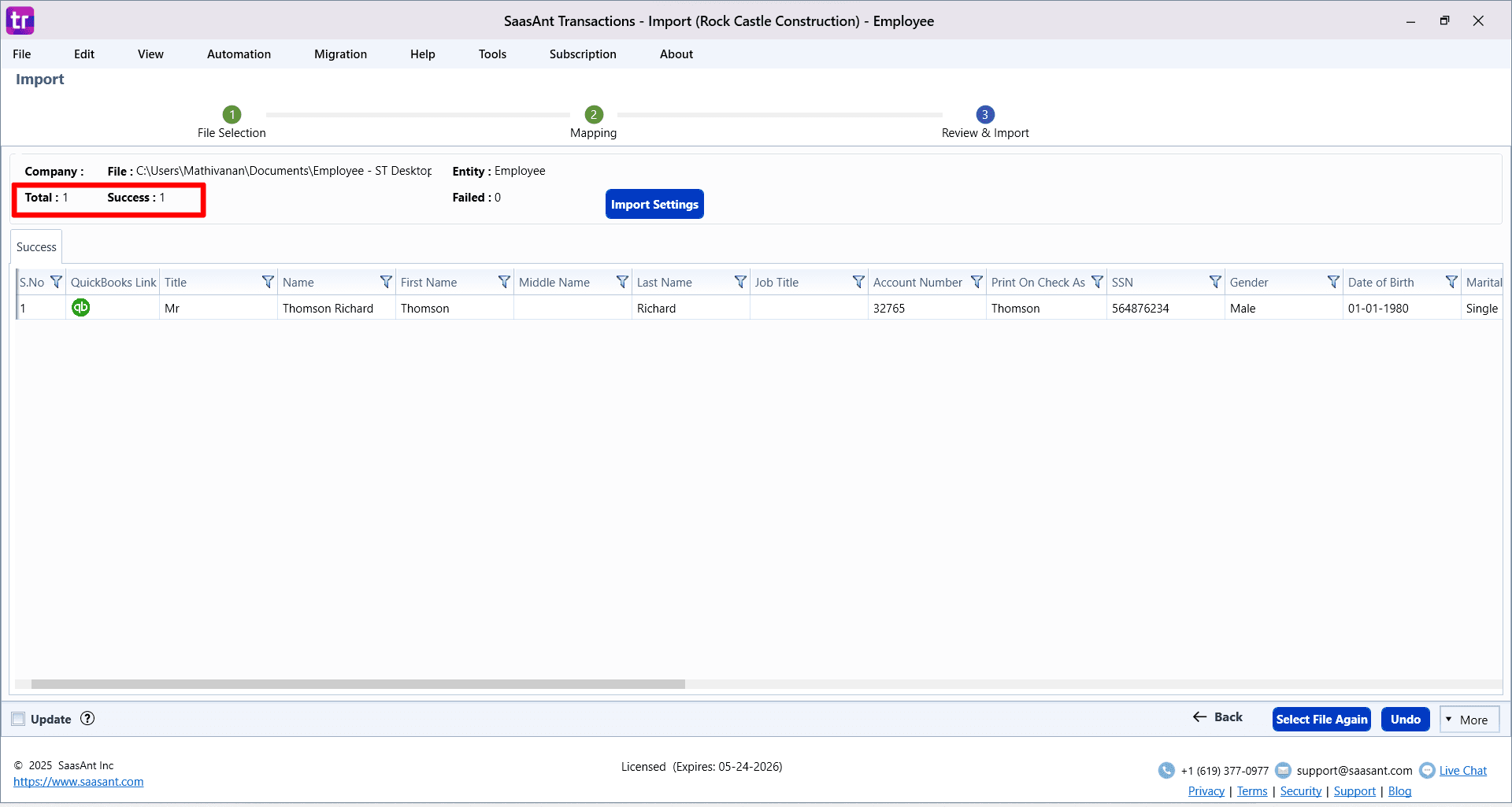Filter the Date of Birth column
1512x807 pixels.
point(1451,282)
